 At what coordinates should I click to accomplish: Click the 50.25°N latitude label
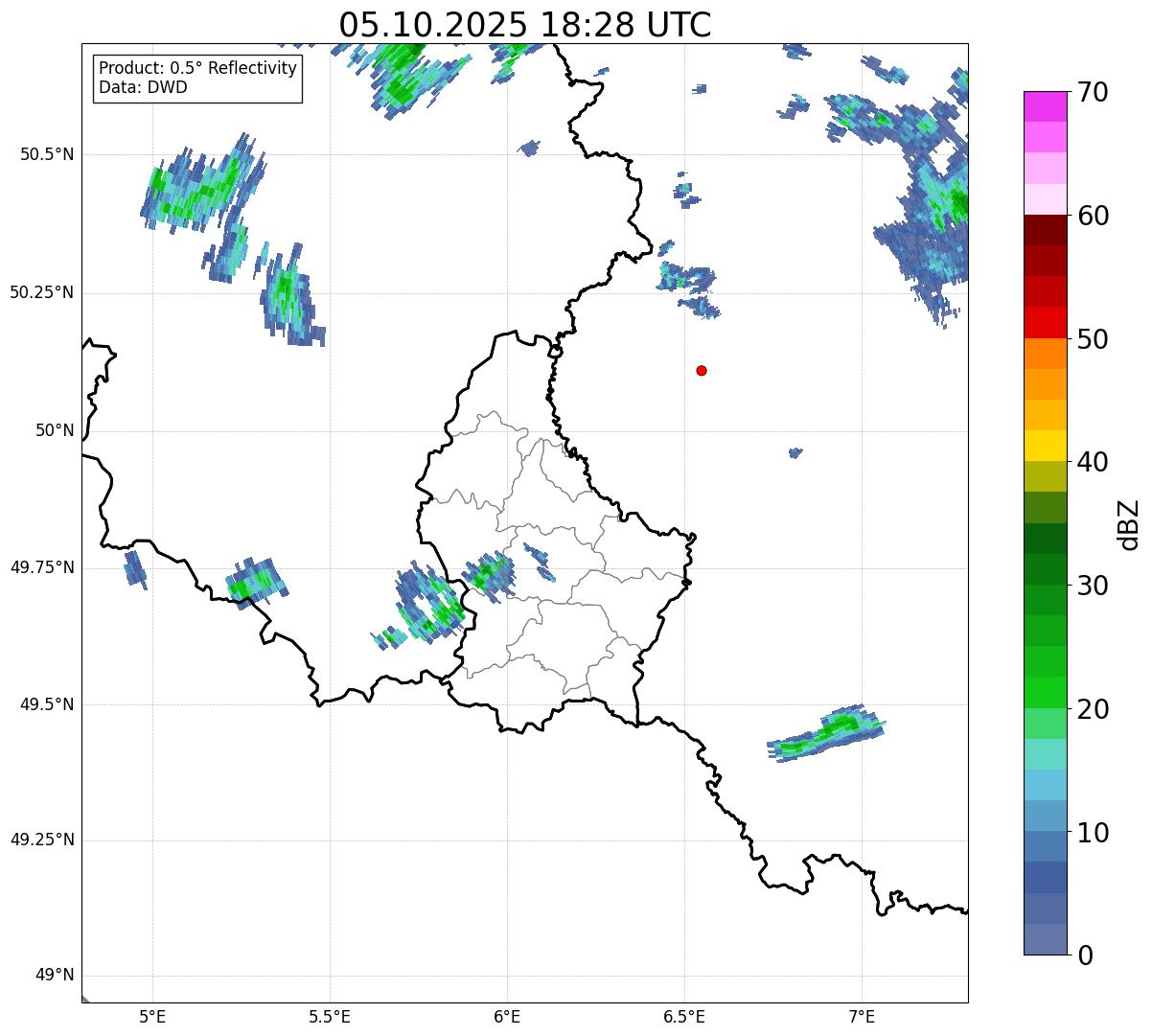point(42,292)
